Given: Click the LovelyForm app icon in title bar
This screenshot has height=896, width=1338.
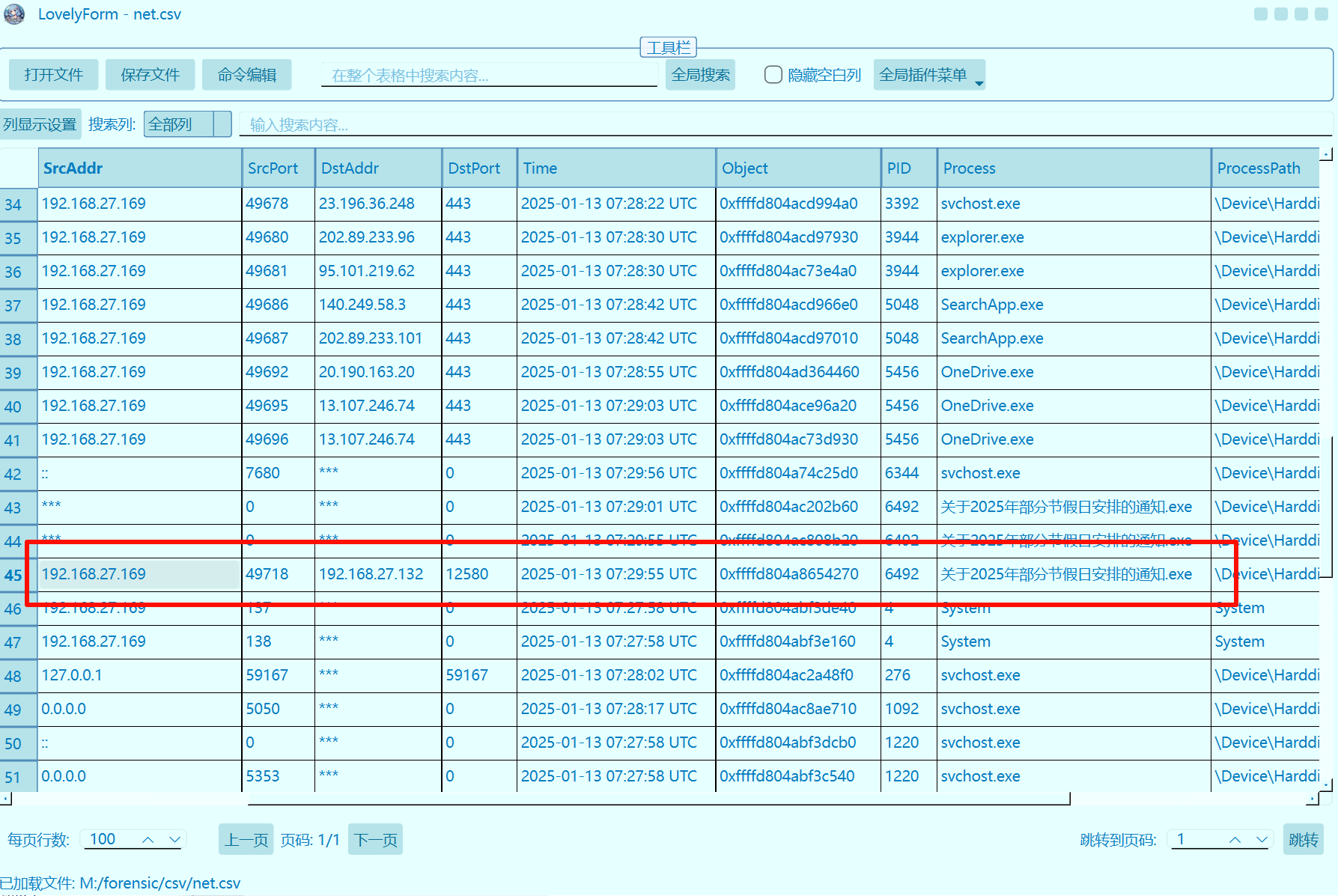Looking at the screenshot, I should click(14, 14).
